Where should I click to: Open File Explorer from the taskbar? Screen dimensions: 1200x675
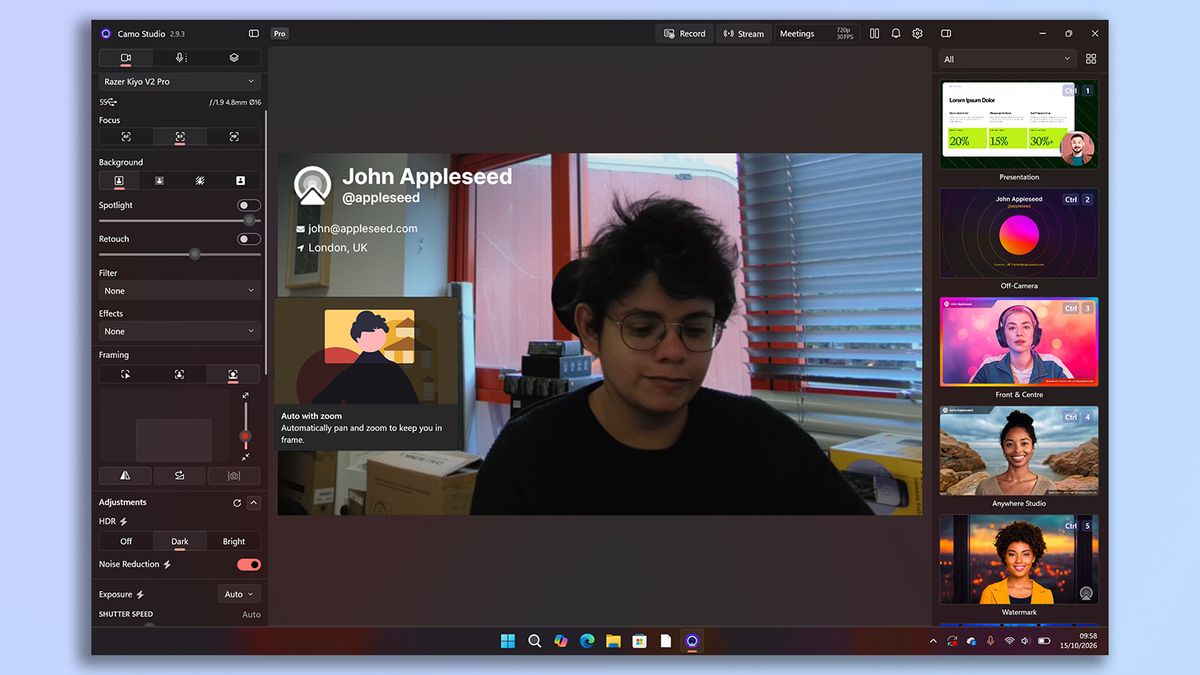coord(613,641)
